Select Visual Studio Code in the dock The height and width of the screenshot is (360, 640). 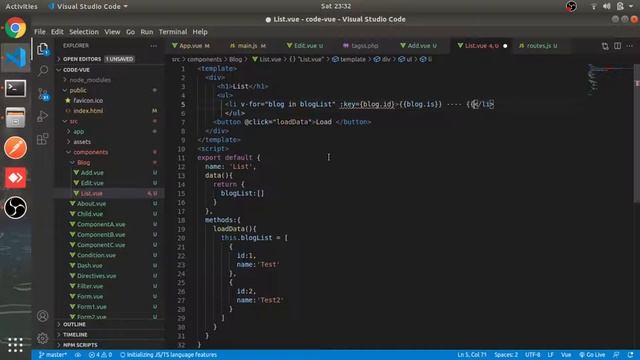tap(16, 58)
